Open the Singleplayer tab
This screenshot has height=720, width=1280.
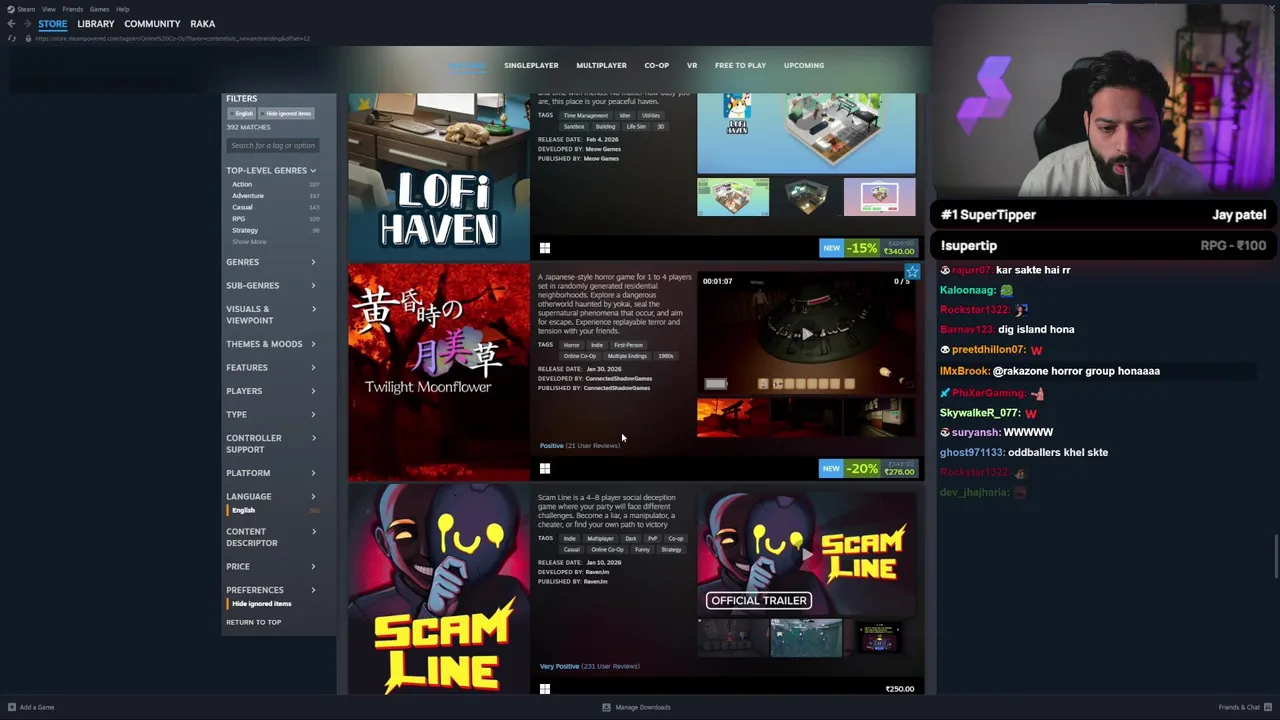(x=531, y=65)
